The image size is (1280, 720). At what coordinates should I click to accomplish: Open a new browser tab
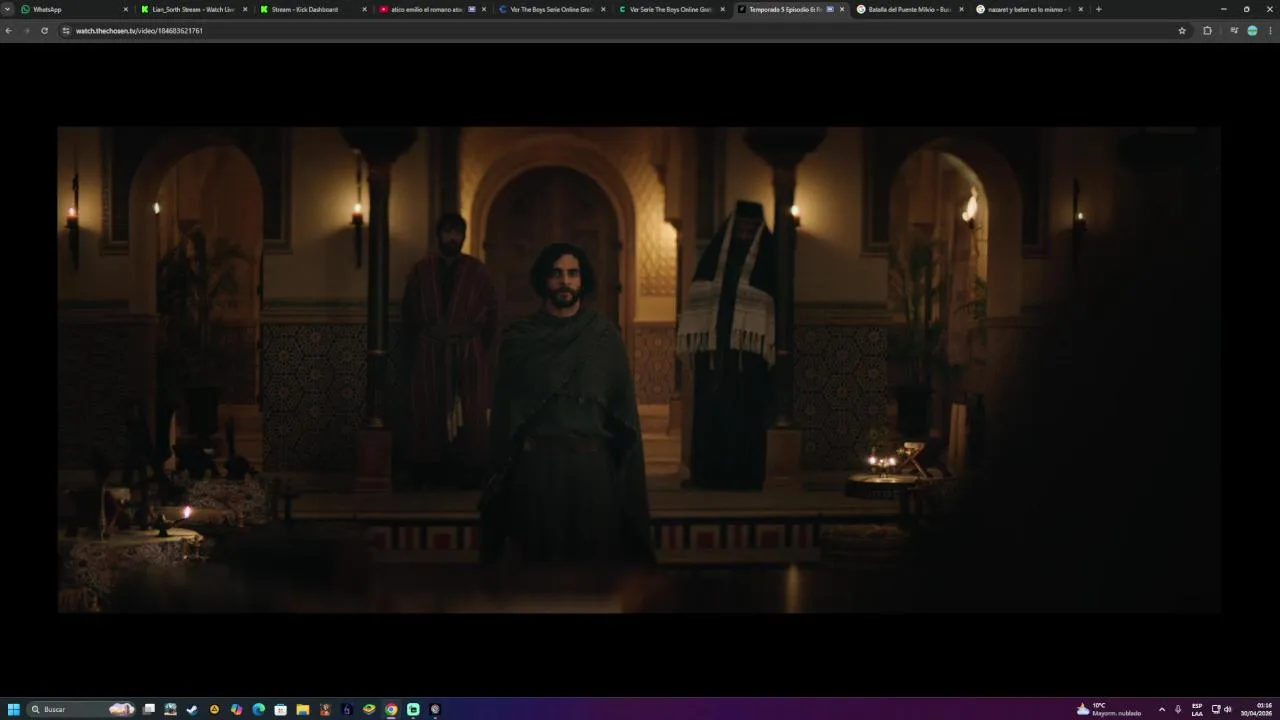[1098, 9]
